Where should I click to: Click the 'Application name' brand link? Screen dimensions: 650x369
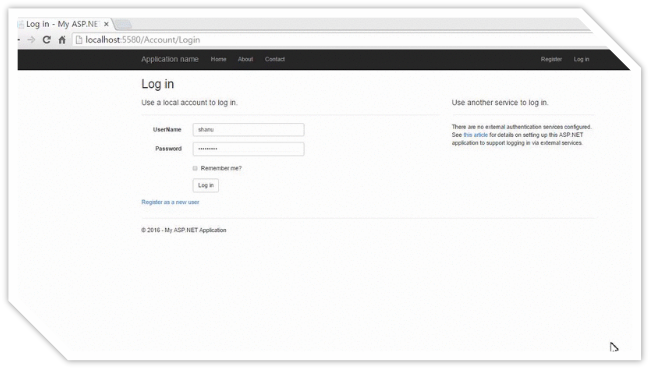point(170,59)
